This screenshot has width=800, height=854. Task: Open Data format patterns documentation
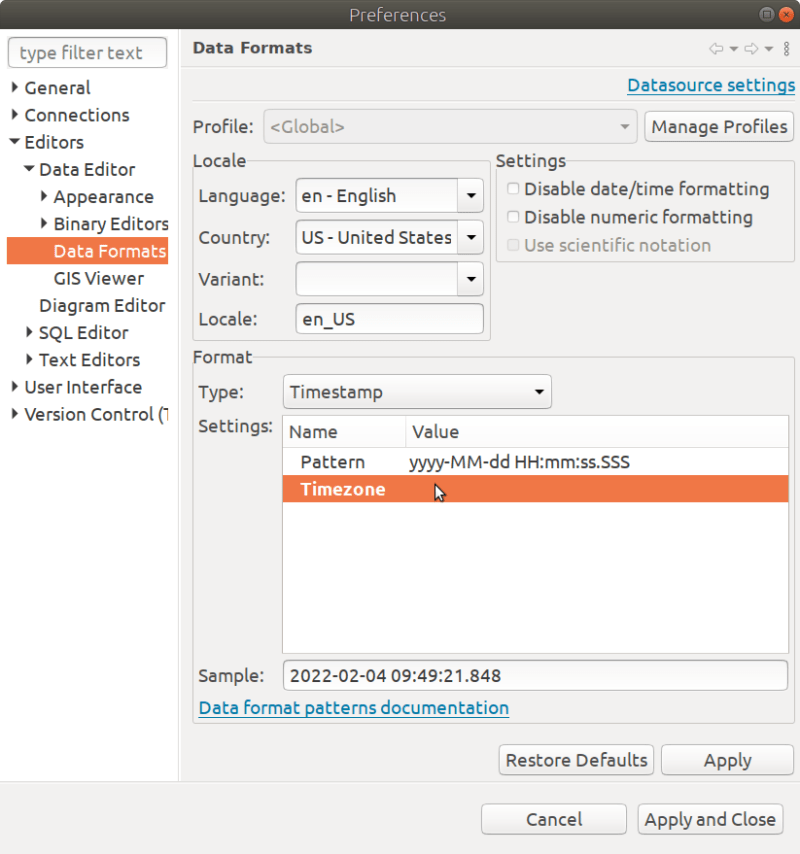(353, 707)
